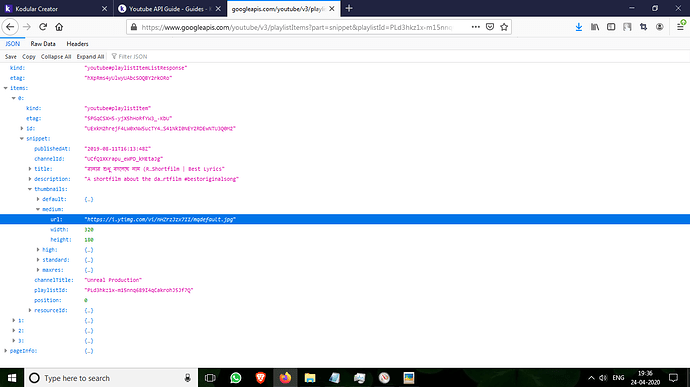Select the JSON viewer tab

click(x=12, y=44)
